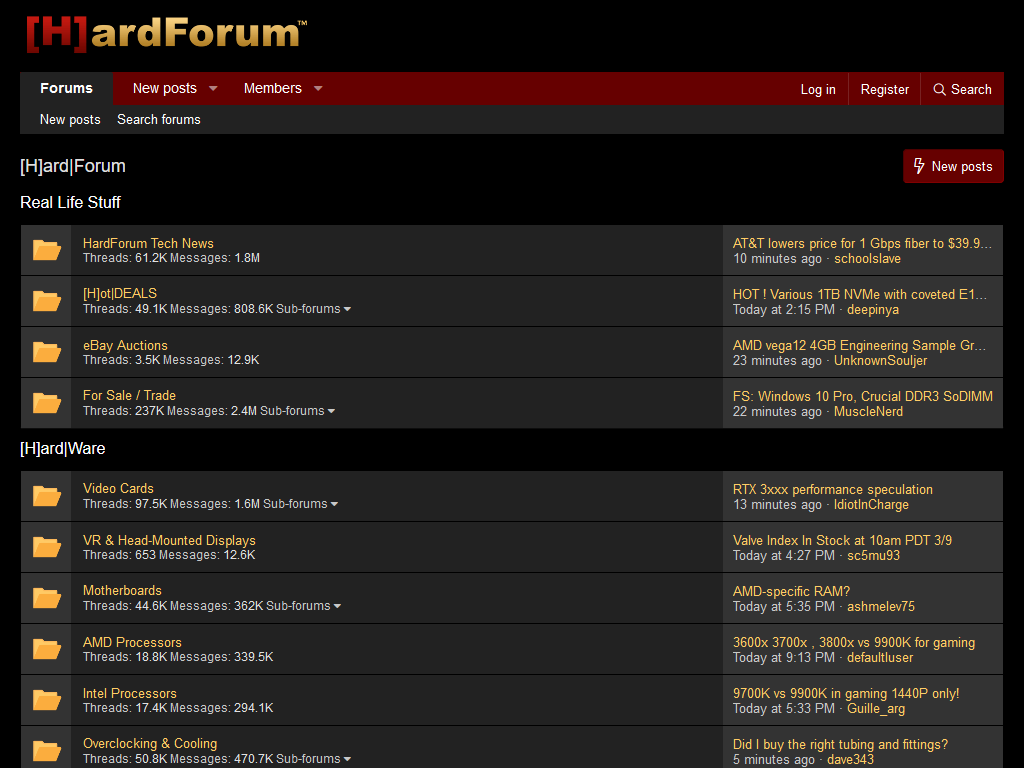Select the Forums tab
Image resolution: width=1024 pixels, height=768 pixels.
[67, 88]
